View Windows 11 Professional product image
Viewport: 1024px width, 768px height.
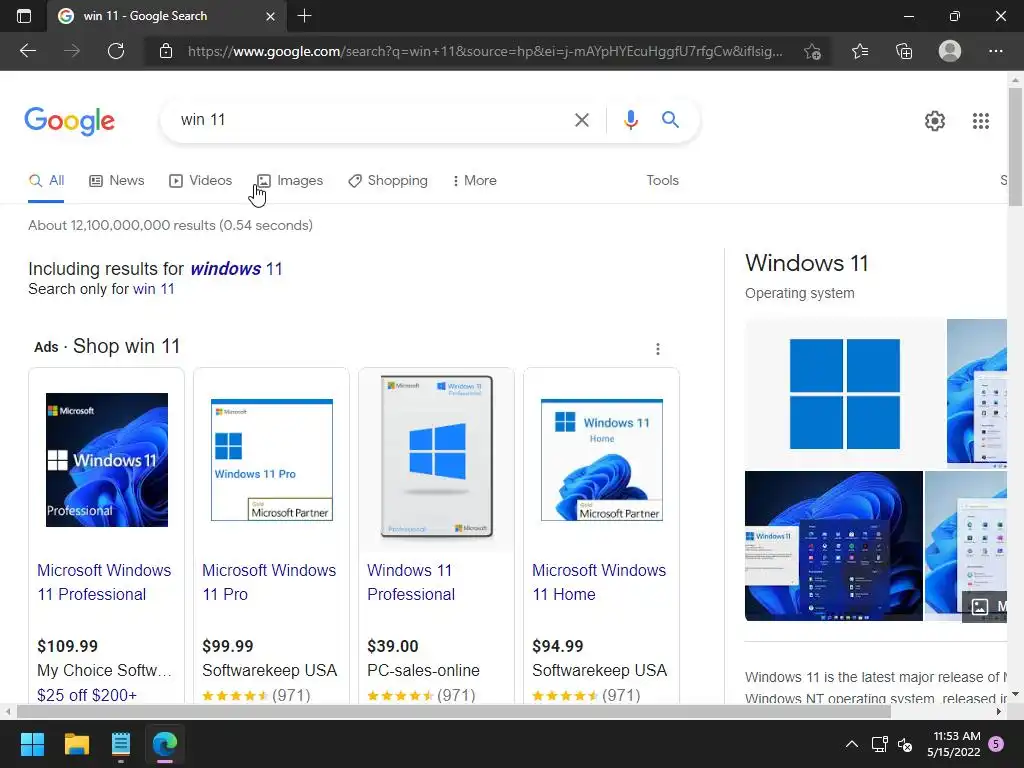point(106,460)
